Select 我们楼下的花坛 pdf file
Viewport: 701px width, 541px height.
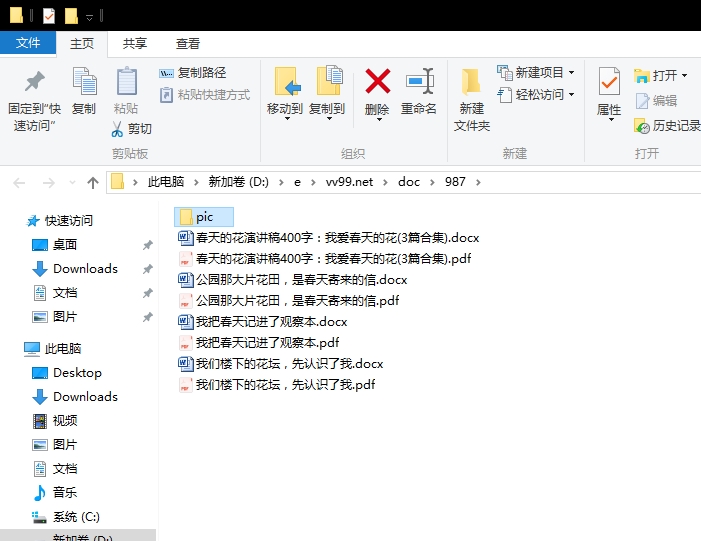point(277,385)
